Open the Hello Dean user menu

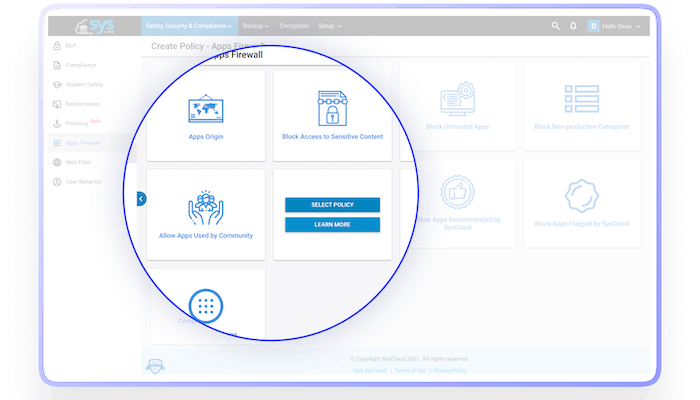(x=614, y=25)
